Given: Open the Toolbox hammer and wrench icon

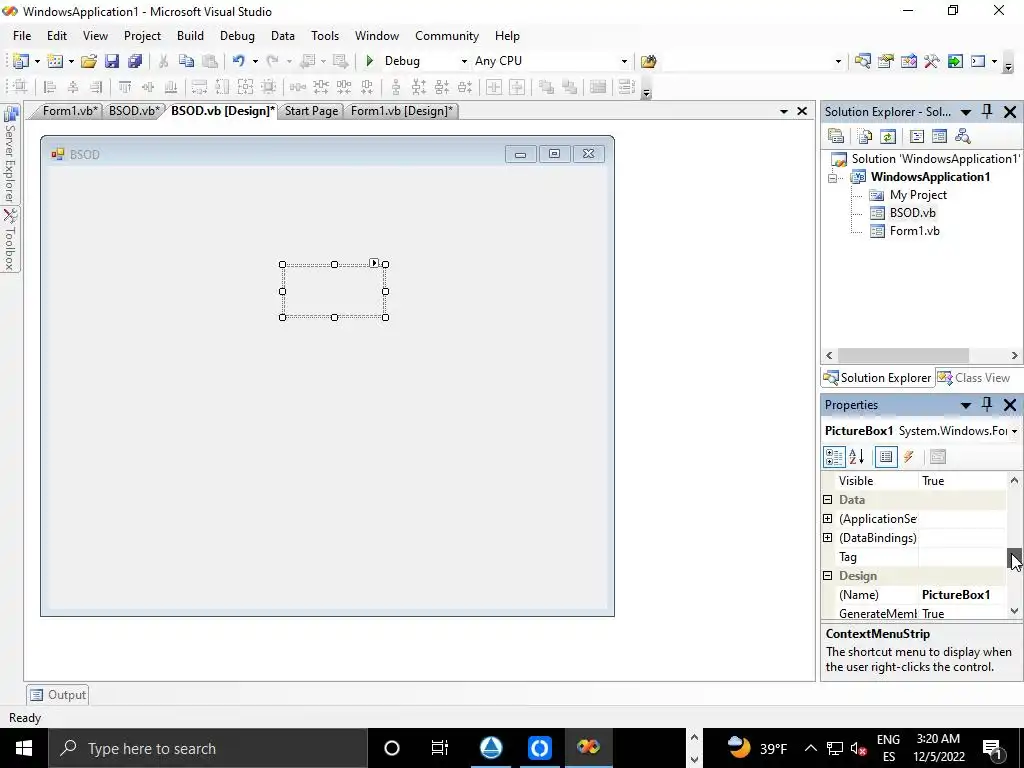Looking at the screenshot, I should tap(931, 61).
